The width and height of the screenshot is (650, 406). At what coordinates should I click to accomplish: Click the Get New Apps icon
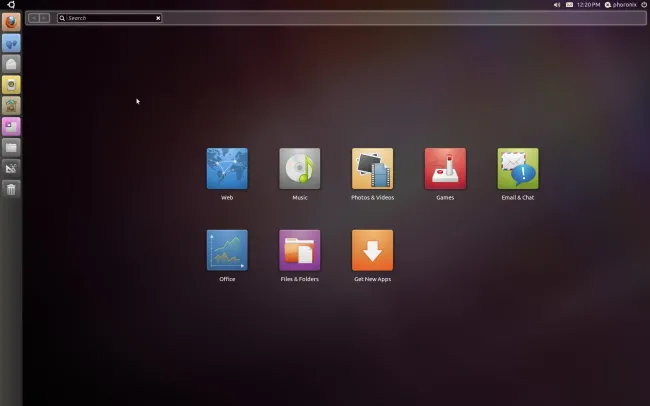[x=372, y=250]
